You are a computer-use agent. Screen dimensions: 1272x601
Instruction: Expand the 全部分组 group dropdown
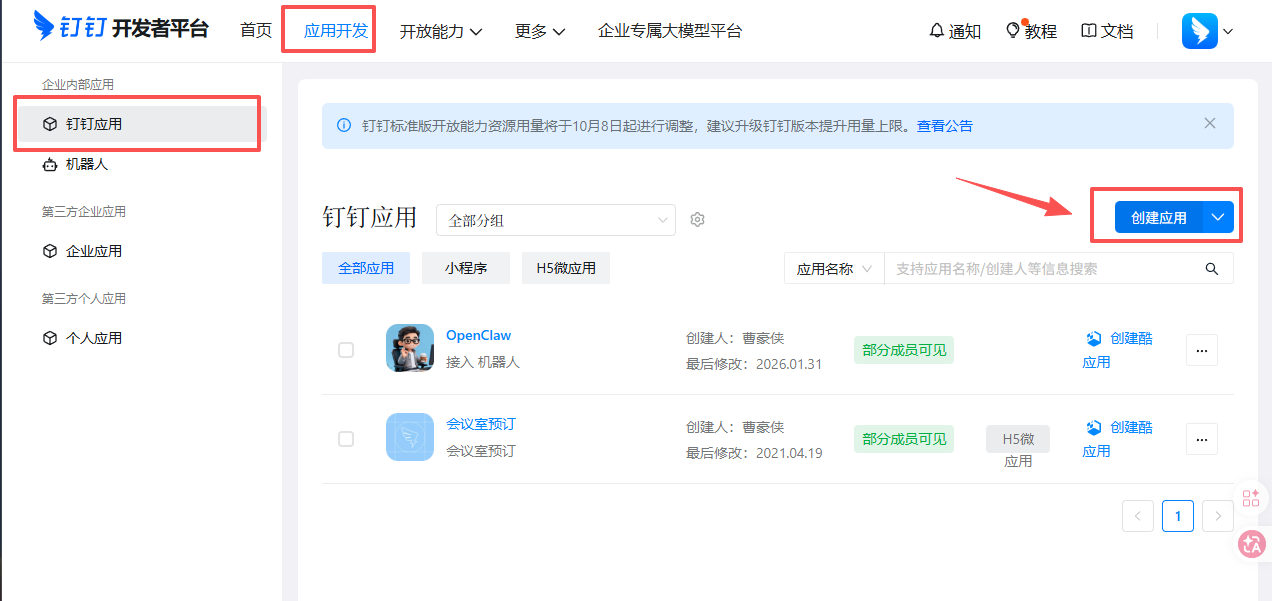(555, 220)
